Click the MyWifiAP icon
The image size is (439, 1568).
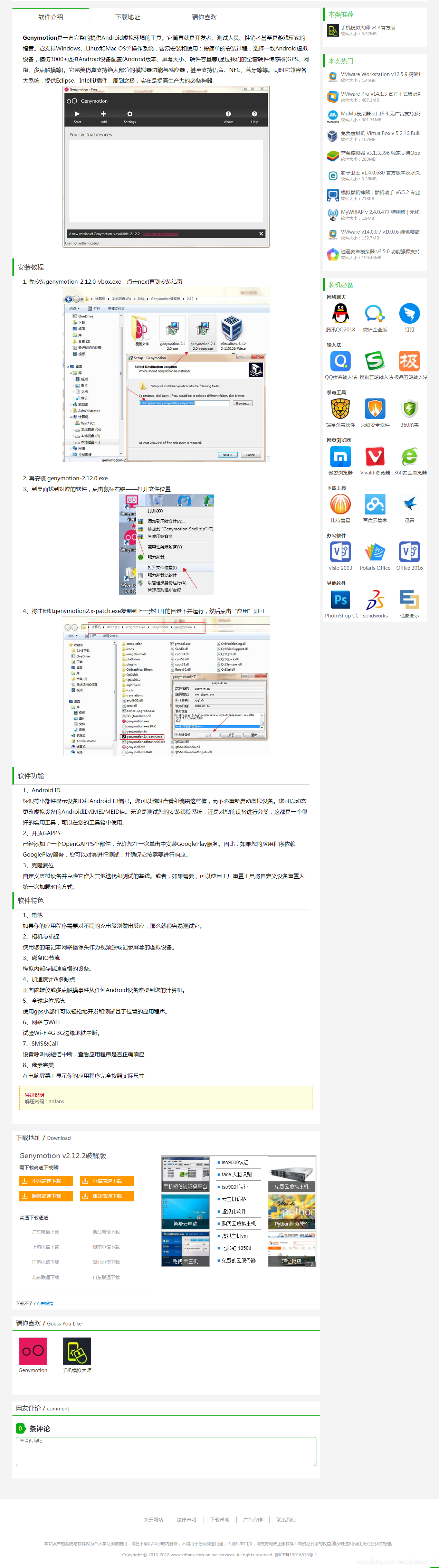(x=333, y=215)
